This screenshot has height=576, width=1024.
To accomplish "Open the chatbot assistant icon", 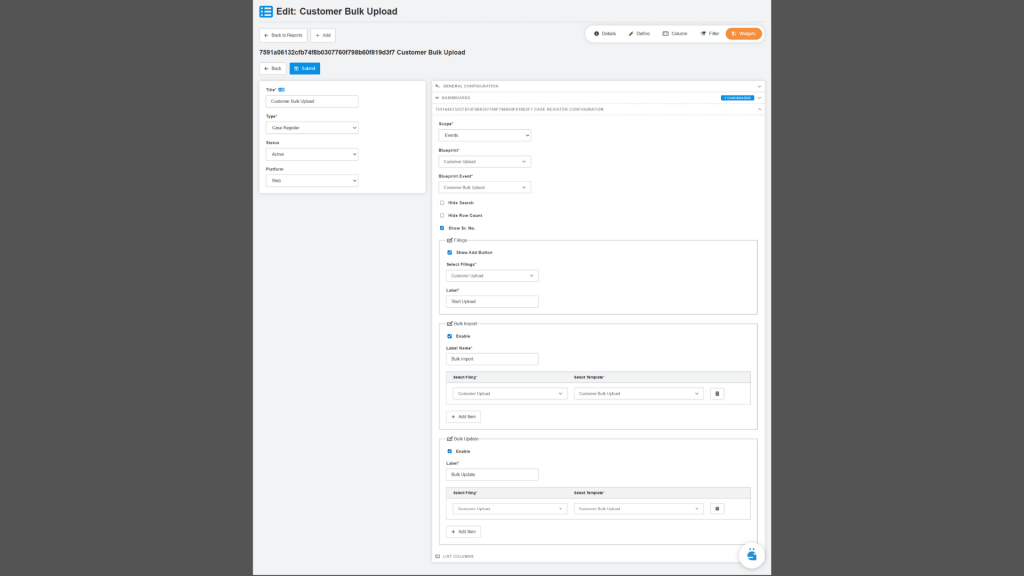I will coord(751,555).
